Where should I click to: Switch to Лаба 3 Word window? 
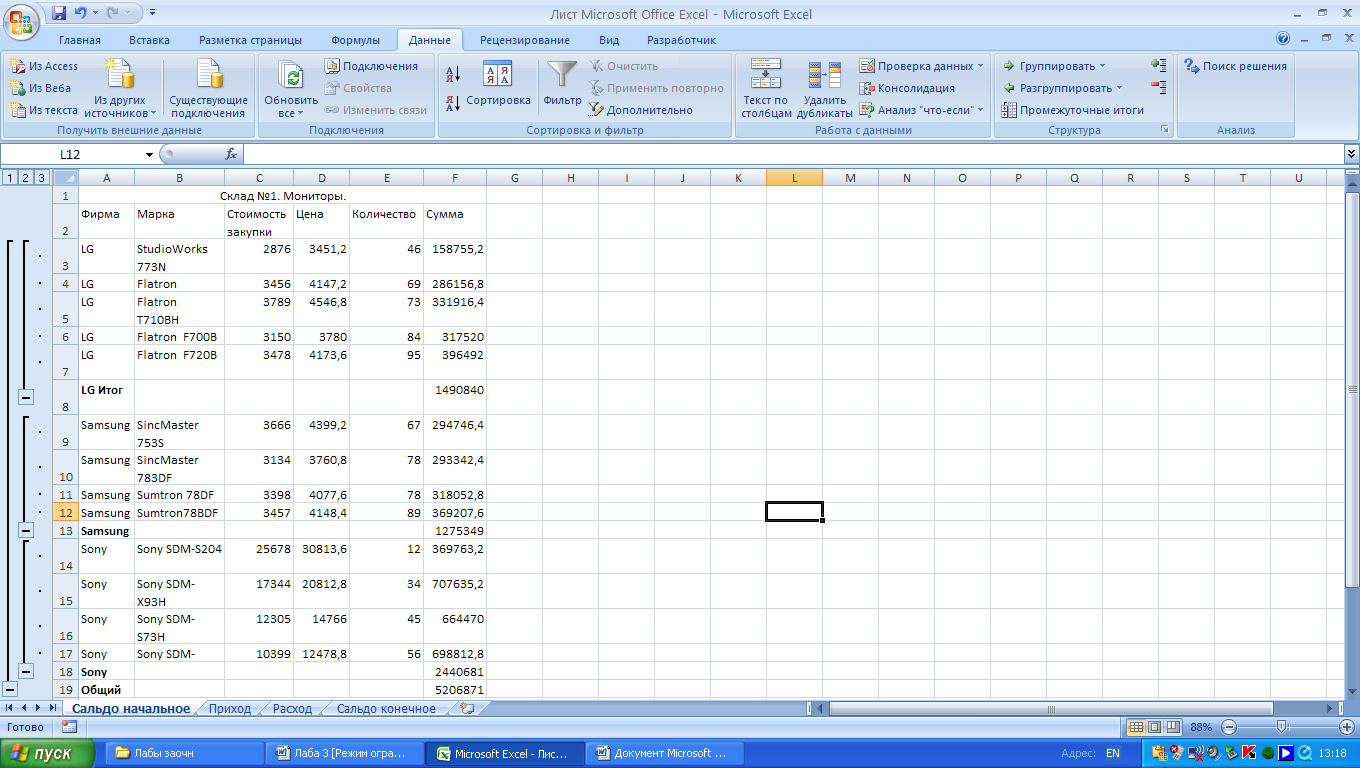click(x=342, y=753)
